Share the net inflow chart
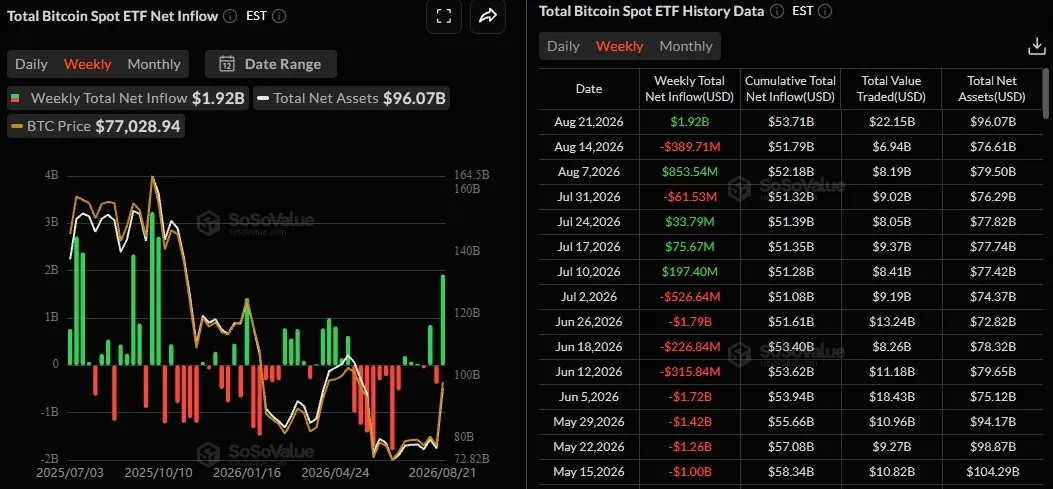The image size is (1053, 489). click(488, 16)
